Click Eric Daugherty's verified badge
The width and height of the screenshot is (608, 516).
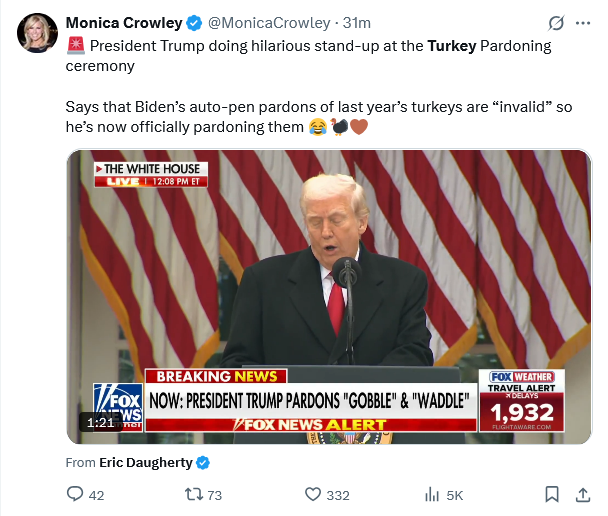point(203,463)
